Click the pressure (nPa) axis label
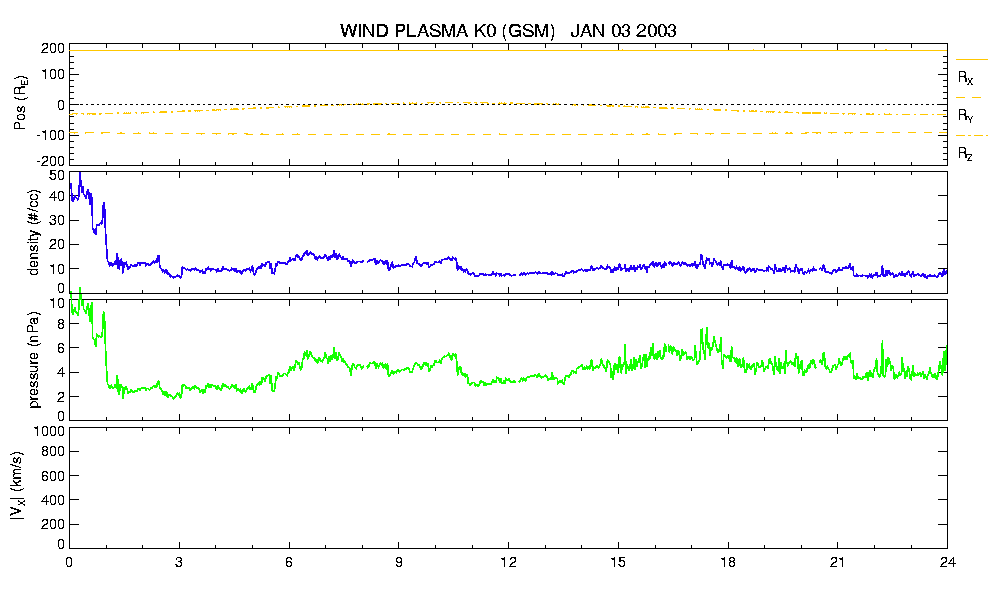The image size is (993, 600). point(34,359)
